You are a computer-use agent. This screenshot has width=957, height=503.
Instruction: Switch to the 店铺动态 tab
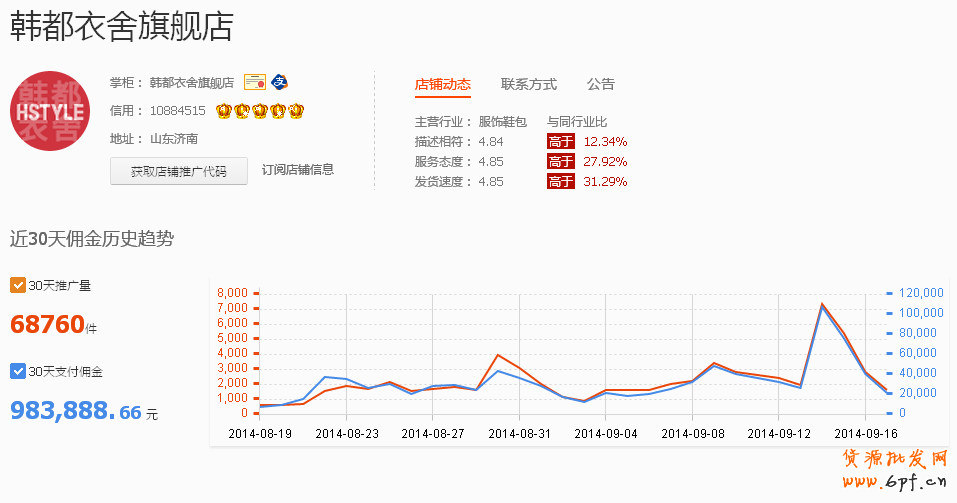pyautogui.click(x=442, y=85)
